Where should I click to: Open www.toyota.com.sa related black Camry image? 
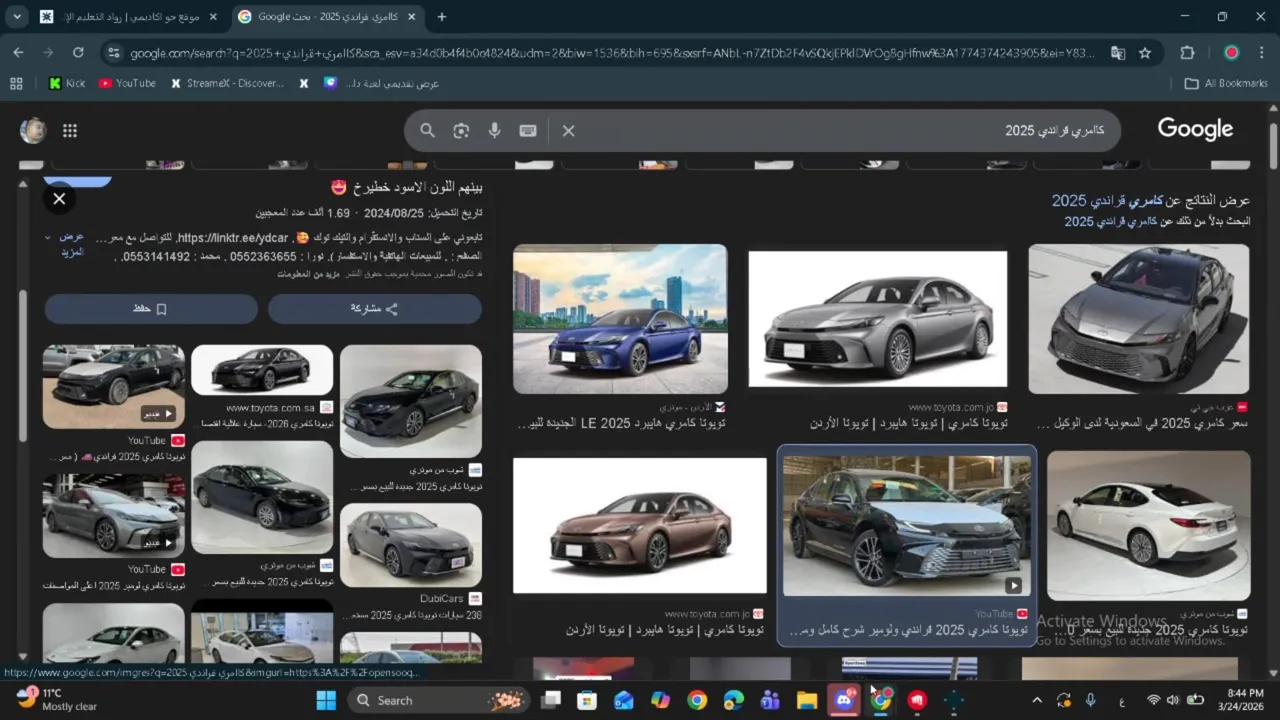262,370
